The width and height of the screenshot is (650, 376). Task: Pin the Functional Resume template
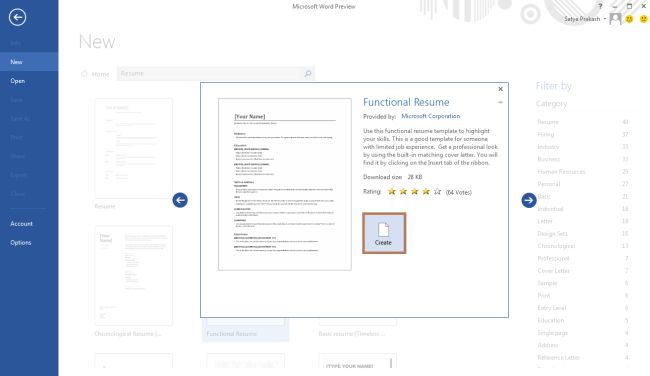(500, 102)
